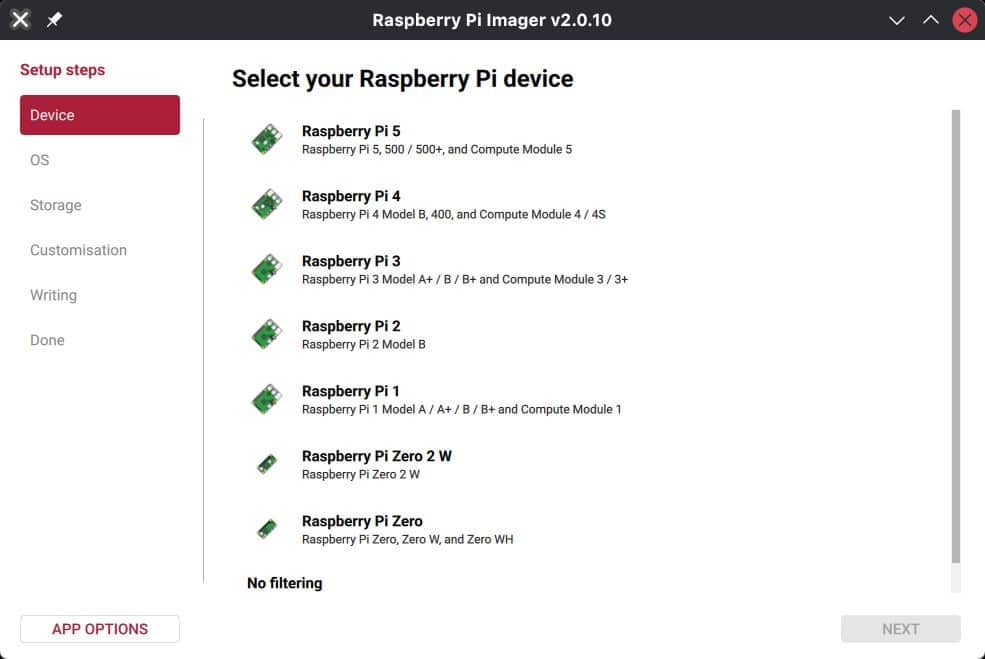Choose the Raspberry Pi 2 title
985x659 pixels.
click(x=351, y=326)
